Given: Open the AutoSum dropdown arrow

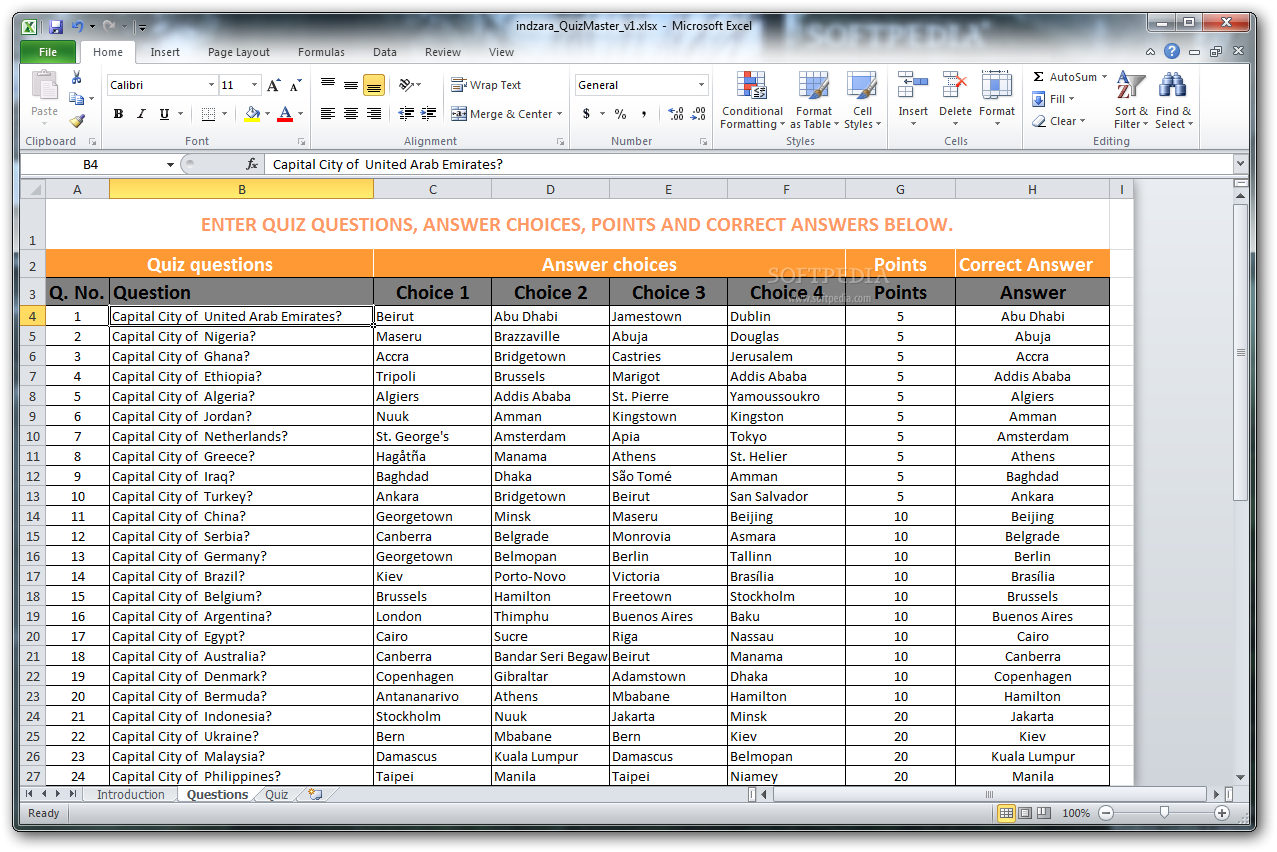Looking at the screenshot, I should click(x=1104, y=77).
